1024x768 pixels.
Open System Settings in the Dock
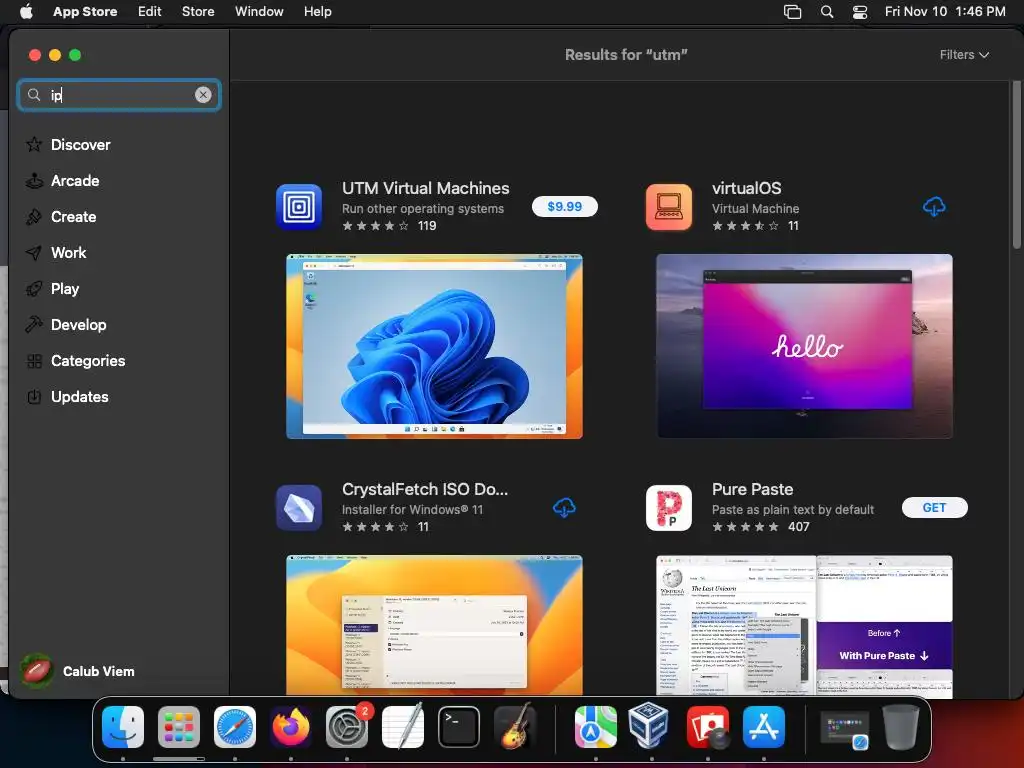(347, 727)
